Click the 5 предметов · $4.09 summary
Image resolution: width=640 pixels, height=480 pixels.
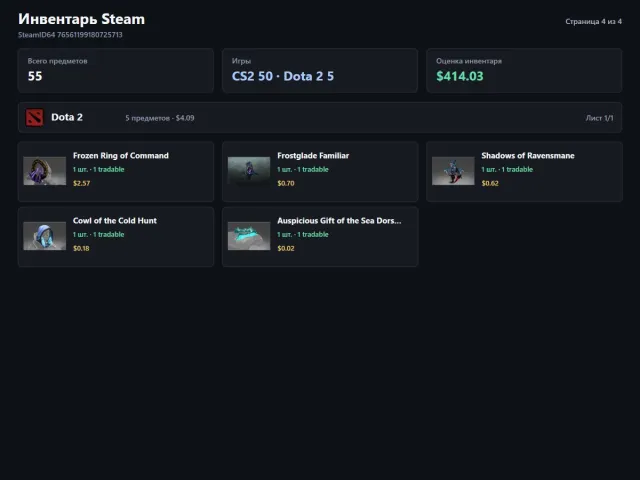160,118
